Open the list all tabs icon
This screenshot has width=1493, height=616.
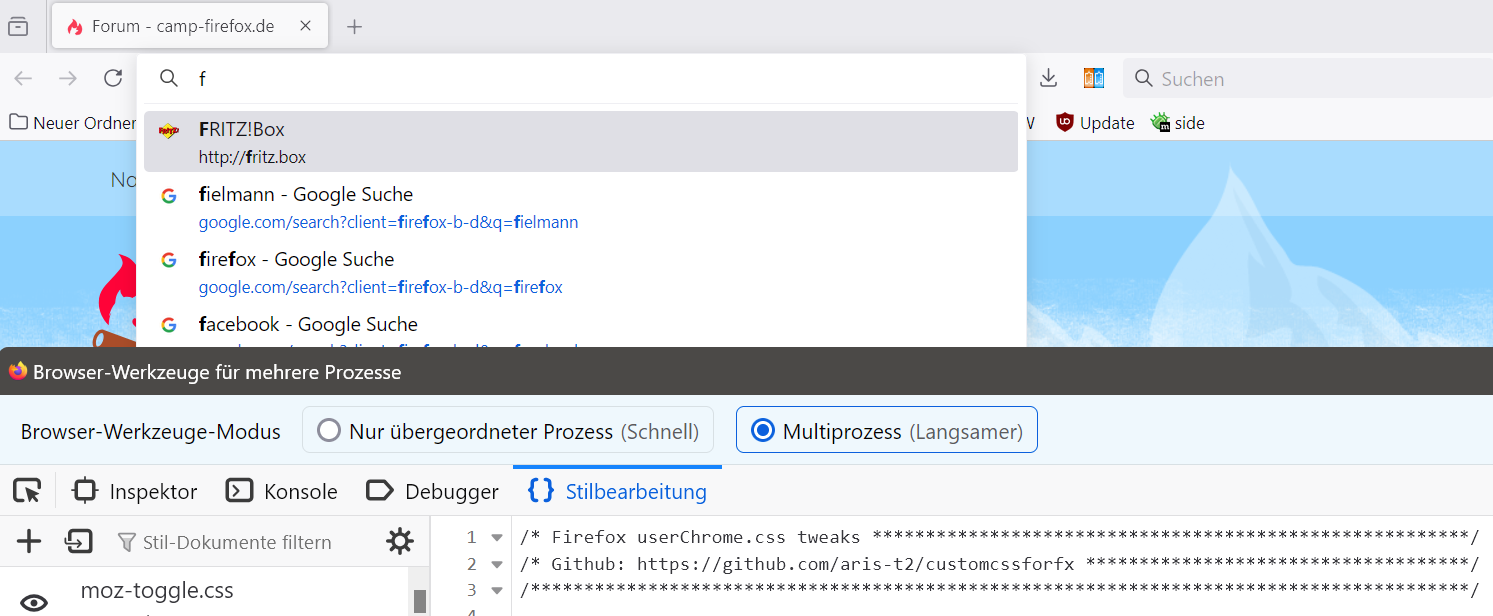click(x=18, y=27)
